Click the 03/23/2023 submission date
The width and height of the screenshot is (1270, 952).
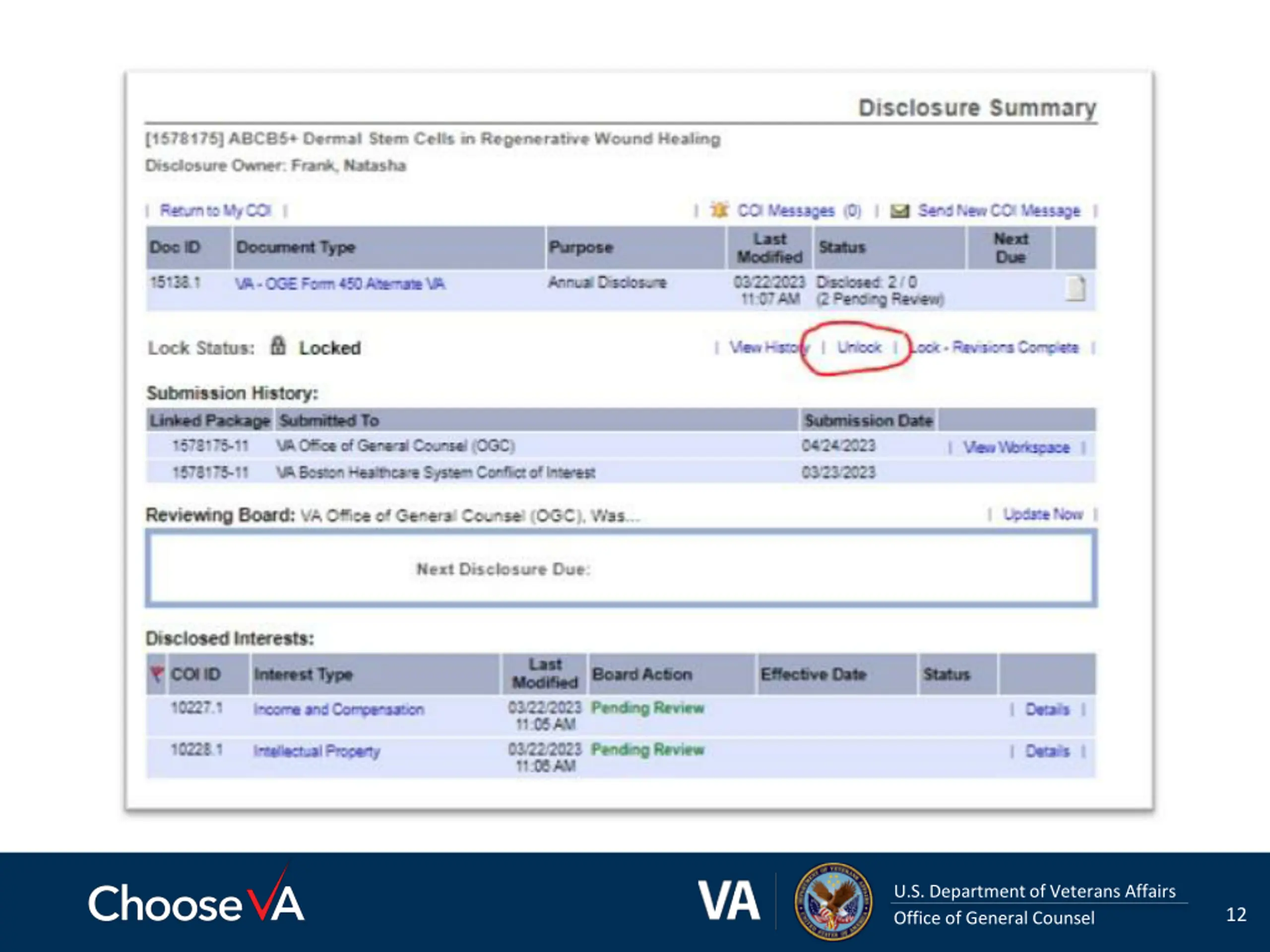click(x=838, y=472)
